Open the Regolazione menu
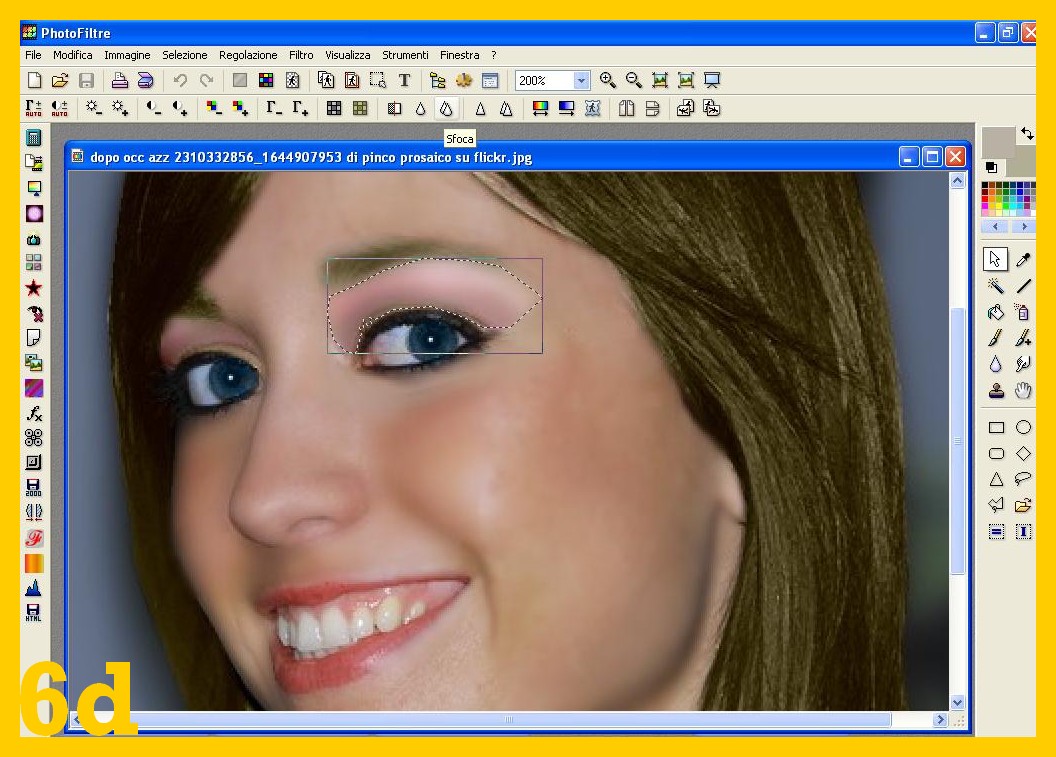This screenshot has width=1056, height=757. (x=248, y=55)
